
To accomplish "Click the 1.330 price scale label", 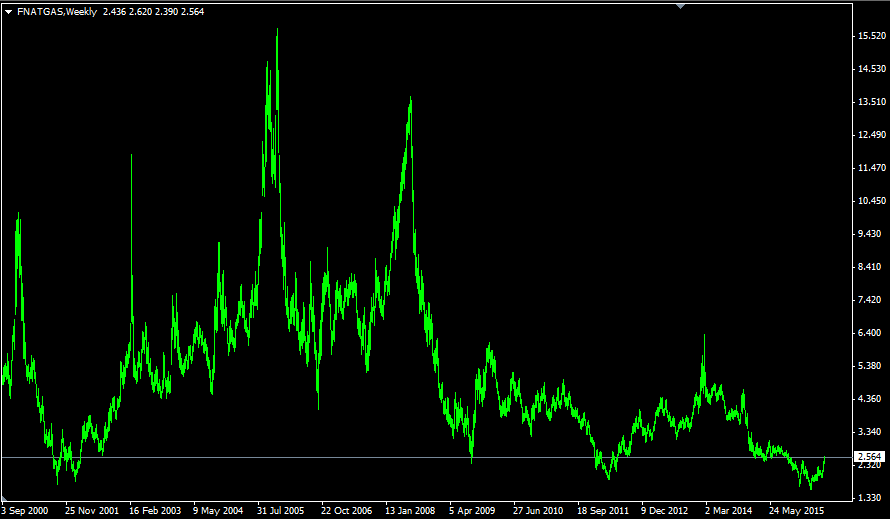I will point(872,498).
